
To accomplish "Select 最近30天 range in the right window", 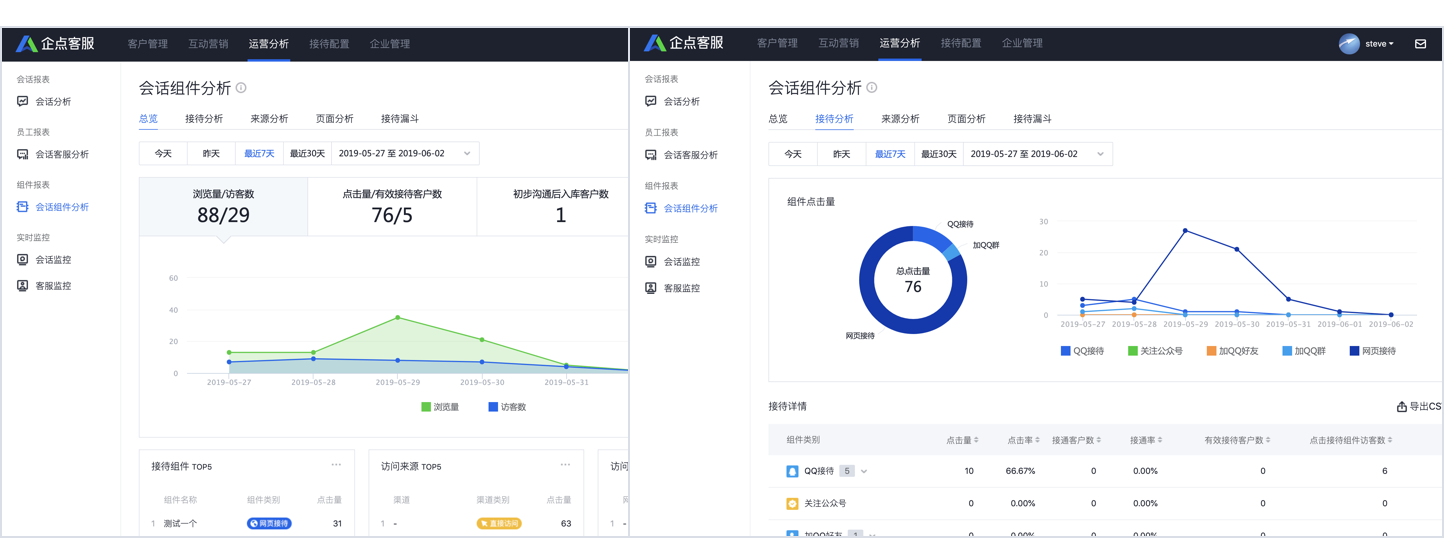I will click(x=939, y=154).
